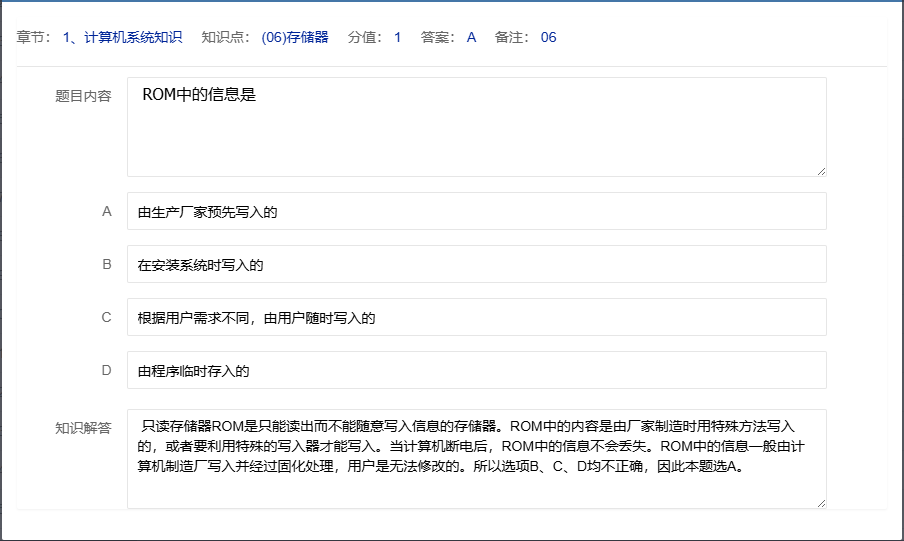Click the 分值 label in header

point(365,38)
